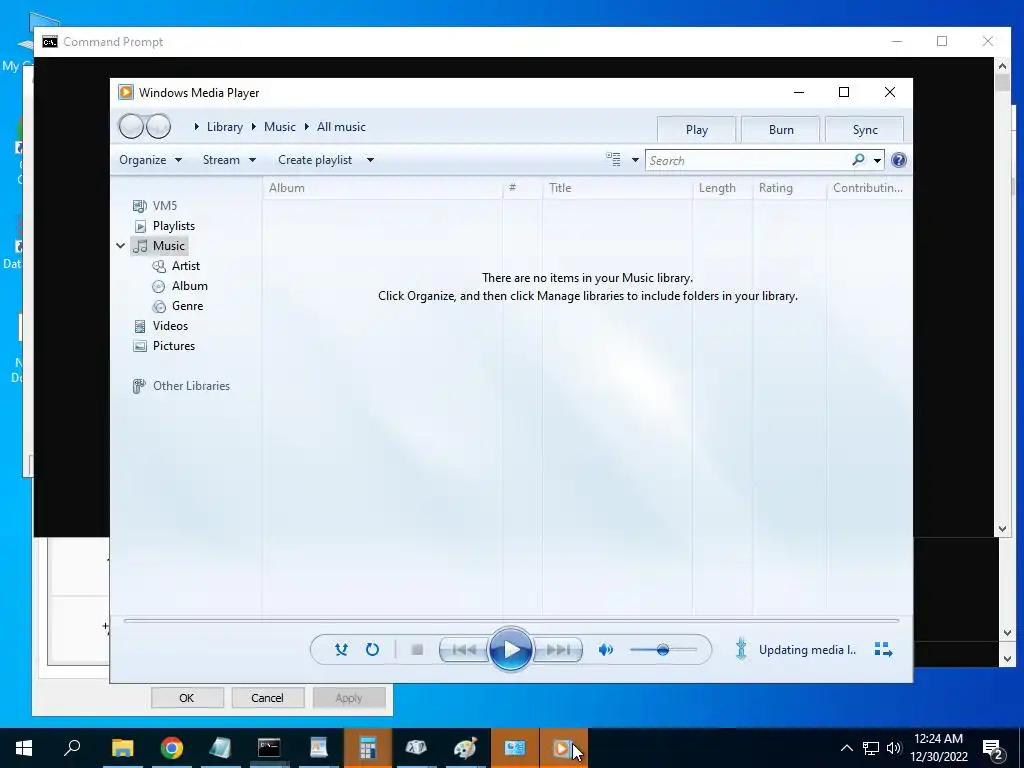The image size is (1024, 768).
Task: Sort by track number # column header
Action: pyautogui.click(x=522, y=188)
